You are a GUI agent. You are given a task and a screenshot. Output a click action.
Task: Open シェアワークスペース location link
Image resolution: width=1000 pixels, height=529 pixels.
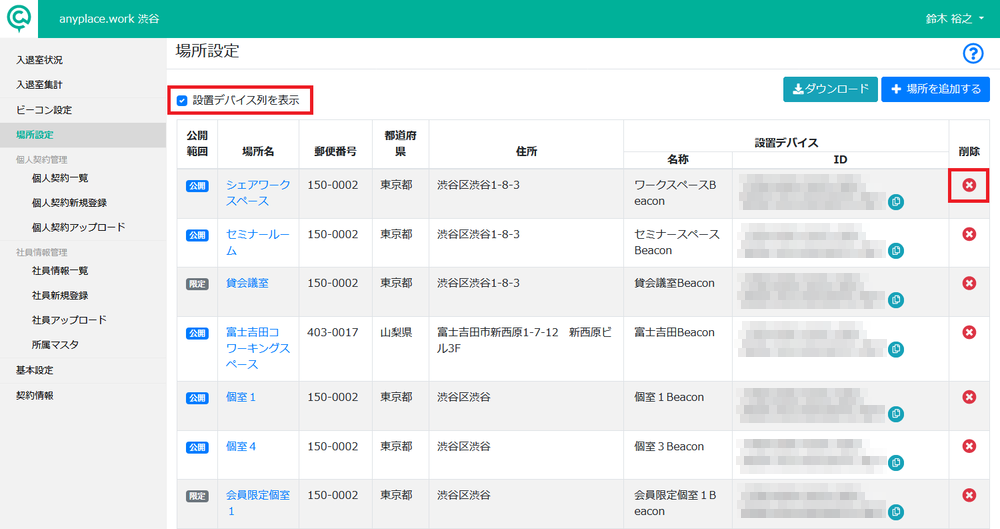coord(258,193)
